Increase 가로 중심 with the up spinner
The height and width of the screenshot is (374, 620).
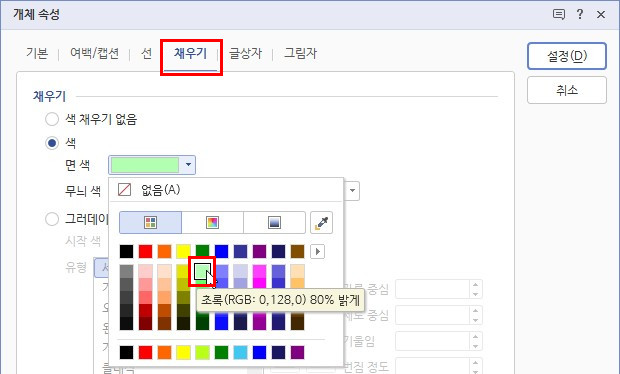(475, 285)
